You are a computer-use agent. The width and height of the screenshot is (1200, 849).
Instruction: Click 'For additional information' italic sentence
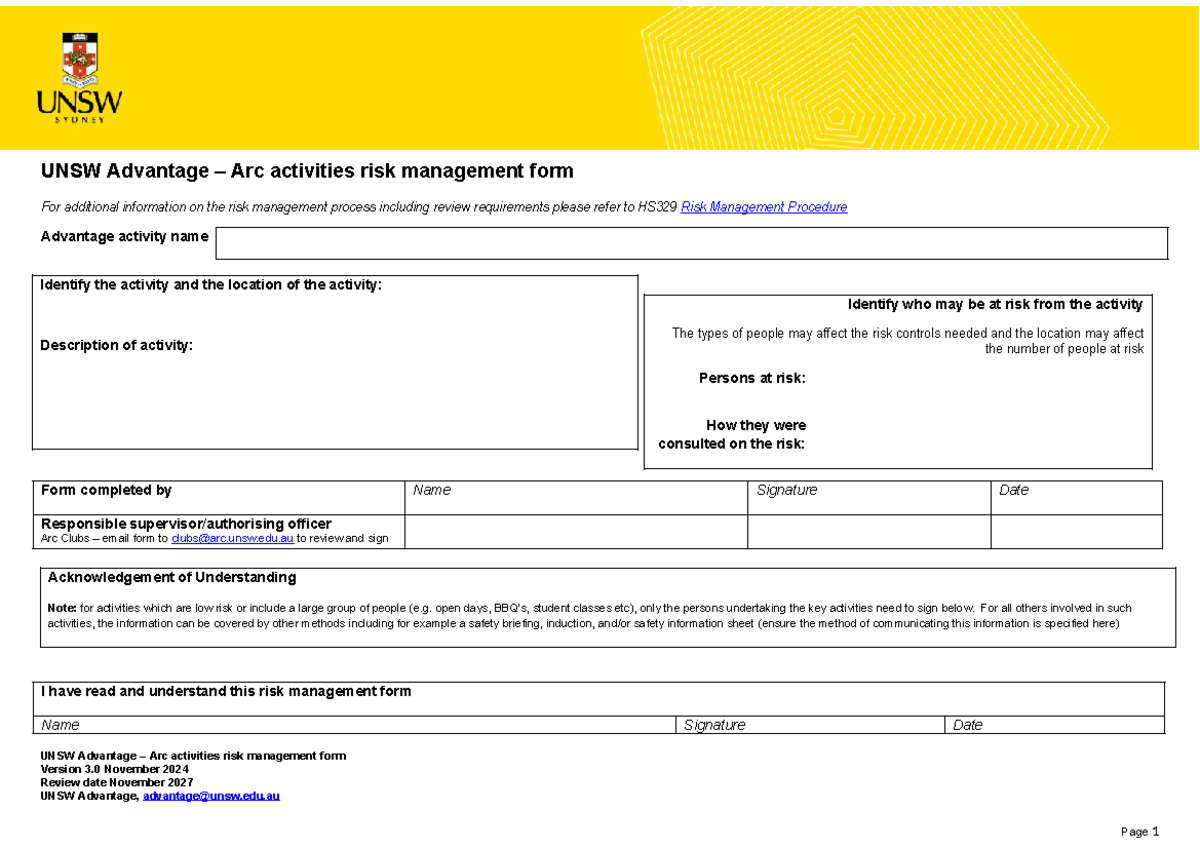(444, 207)
